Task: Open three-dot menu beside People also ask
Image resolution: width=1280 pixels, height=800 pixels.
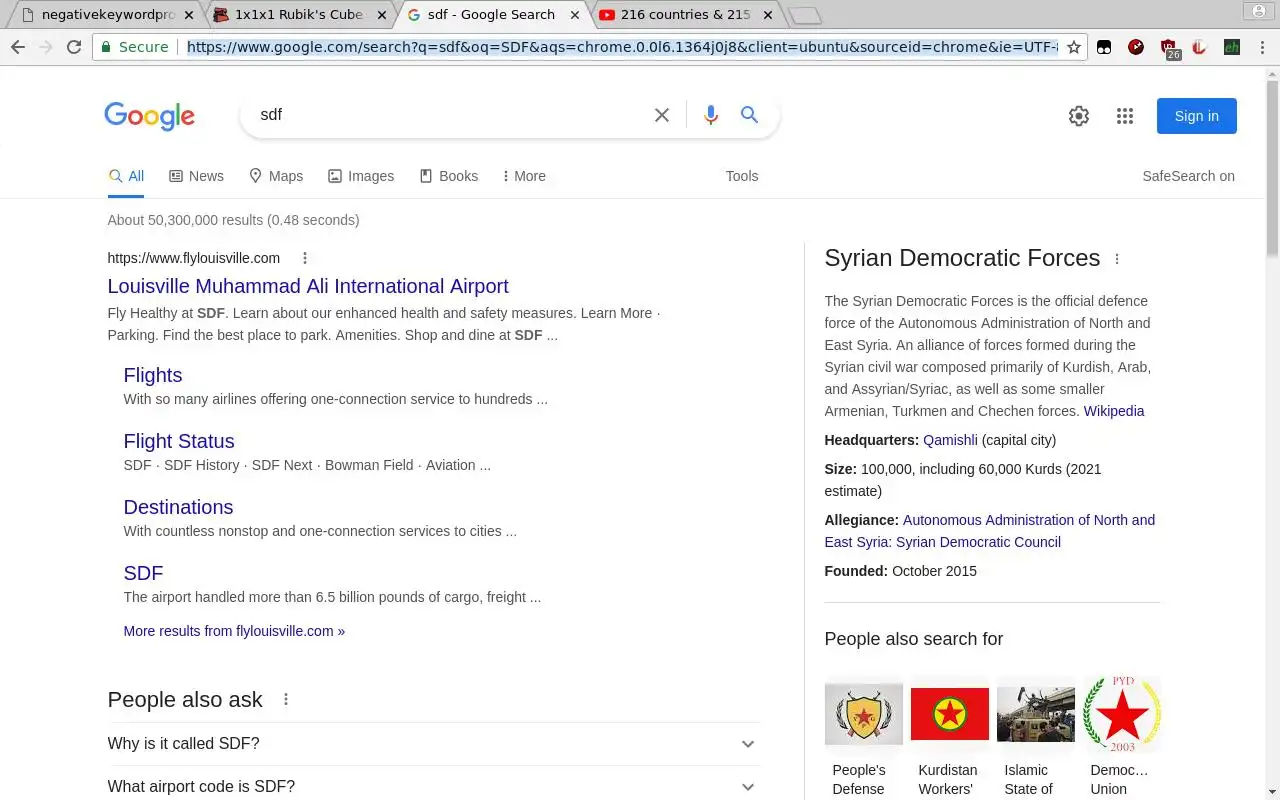Action: pyautogui.click(x=286, y=700)
